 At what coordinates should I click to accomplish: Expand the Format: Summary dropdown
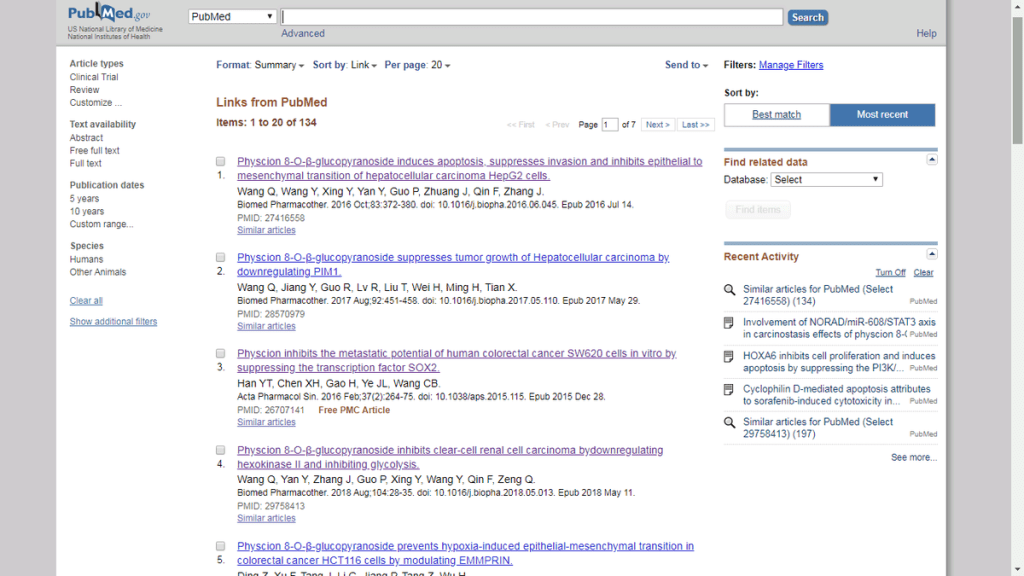(x=260, y=65)
